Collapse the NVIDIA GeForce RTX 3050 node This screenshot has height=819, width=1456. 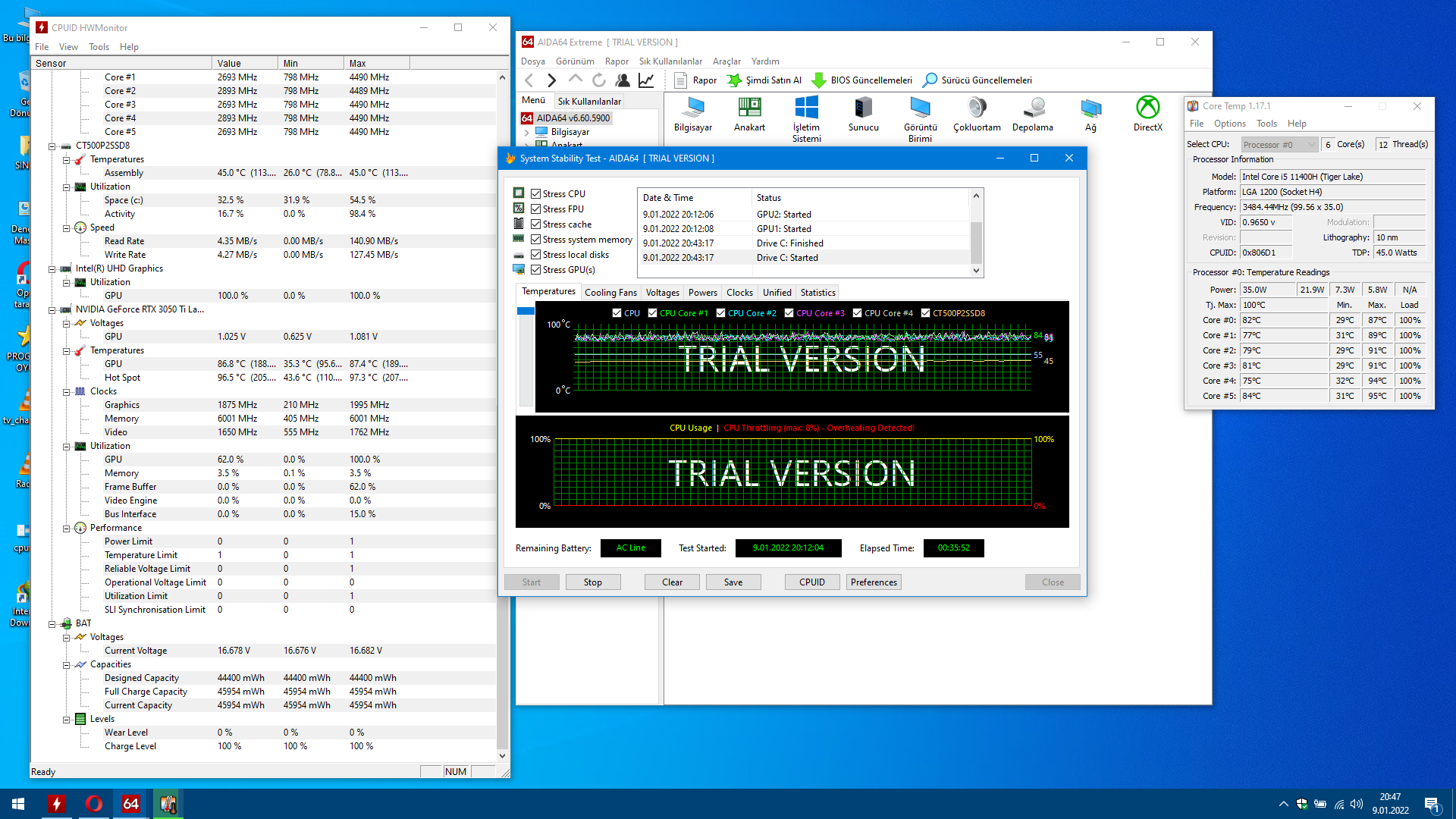pyautogui.click(x=52, y=310)
